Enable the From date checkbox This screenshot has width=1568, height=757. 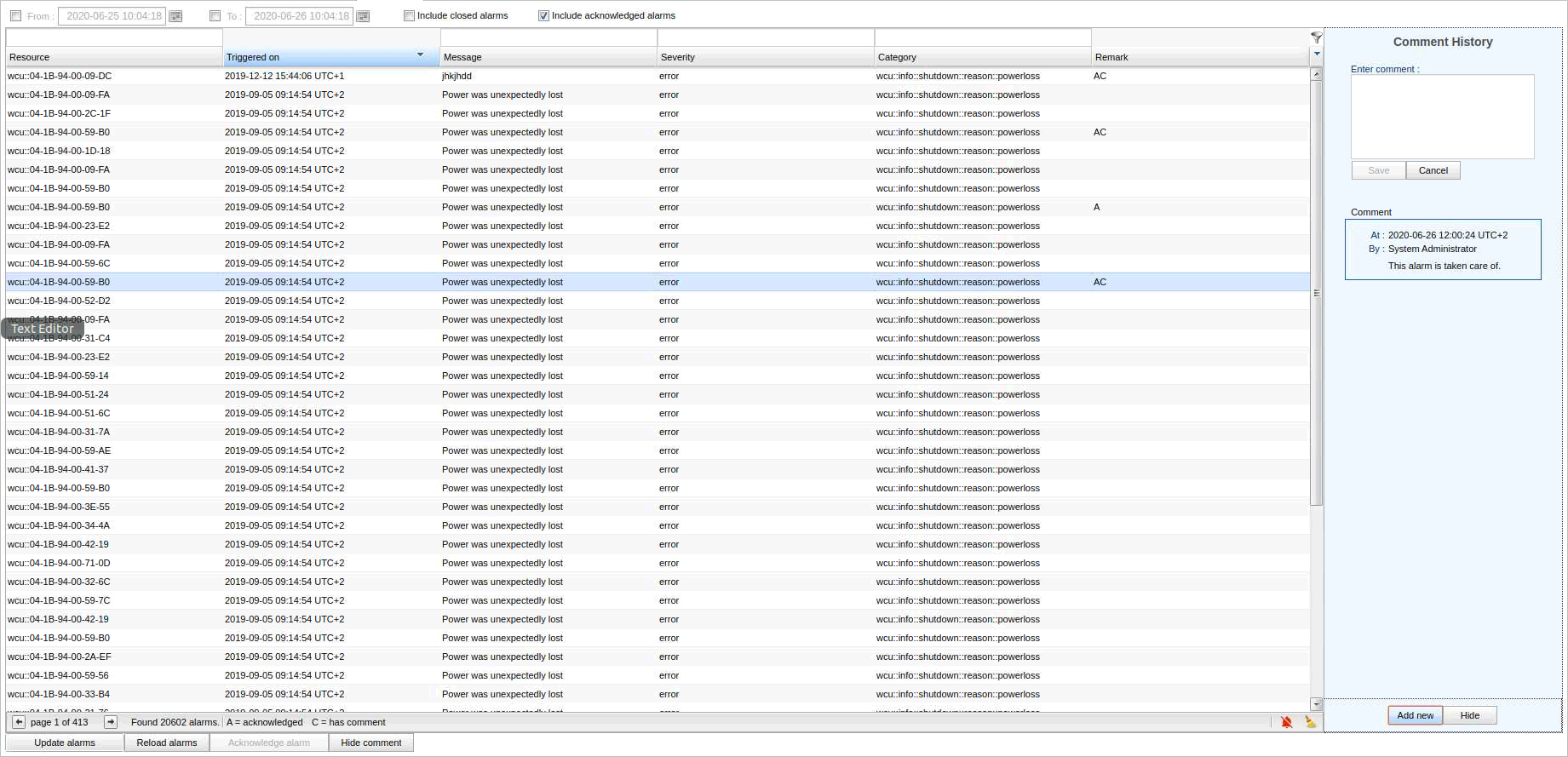[x=15, y=16]
